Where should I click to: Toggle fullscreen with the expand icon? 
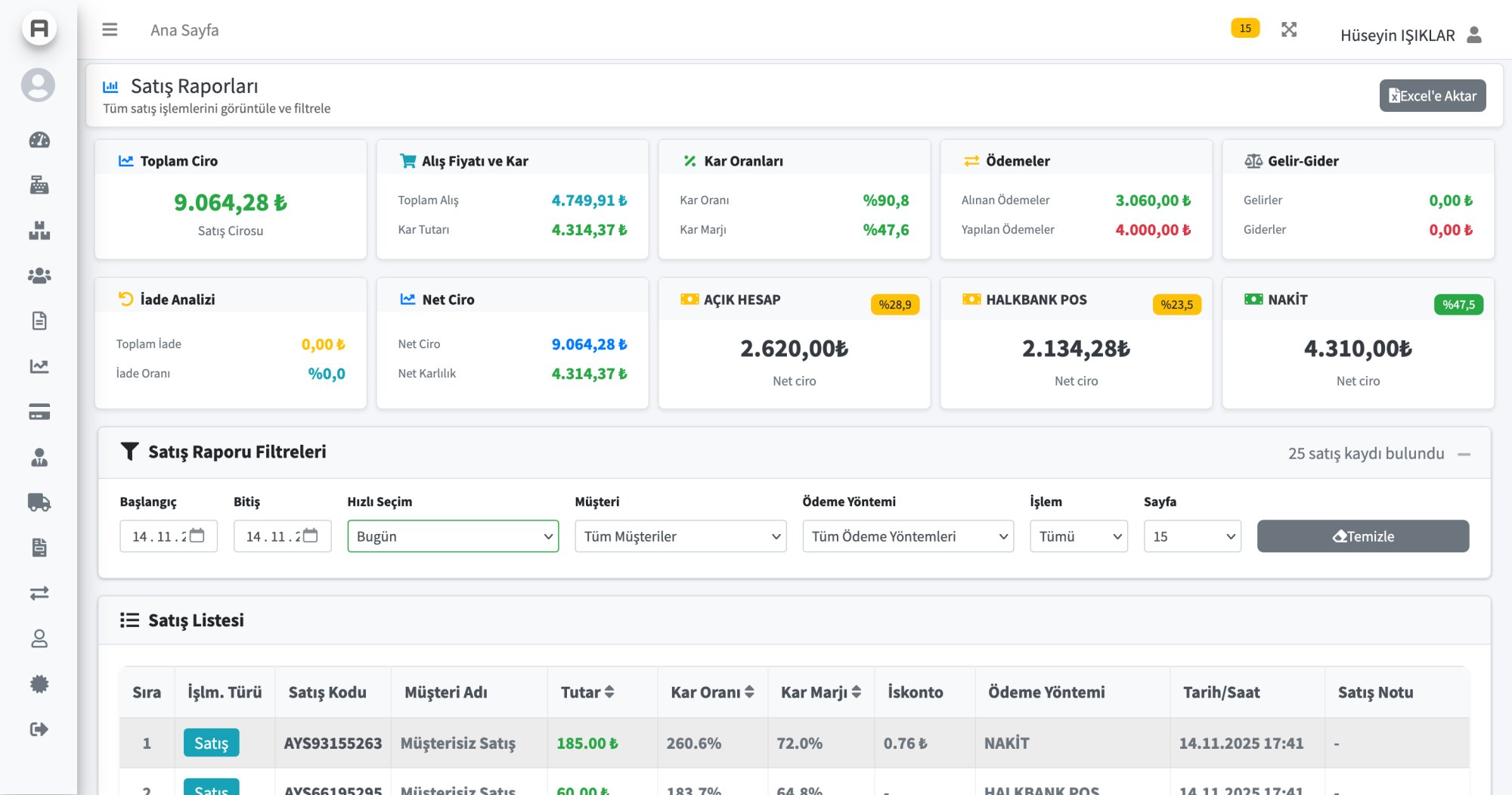[x=1289, y=30]
